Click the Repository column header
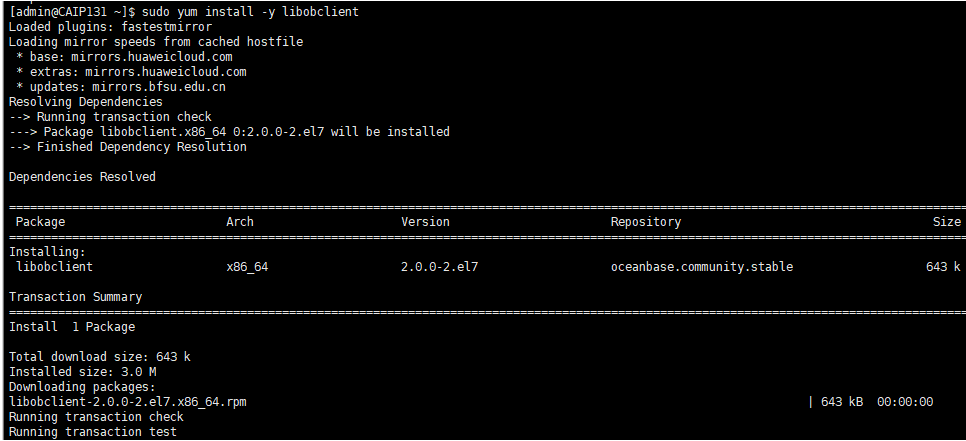 [646, 222]
